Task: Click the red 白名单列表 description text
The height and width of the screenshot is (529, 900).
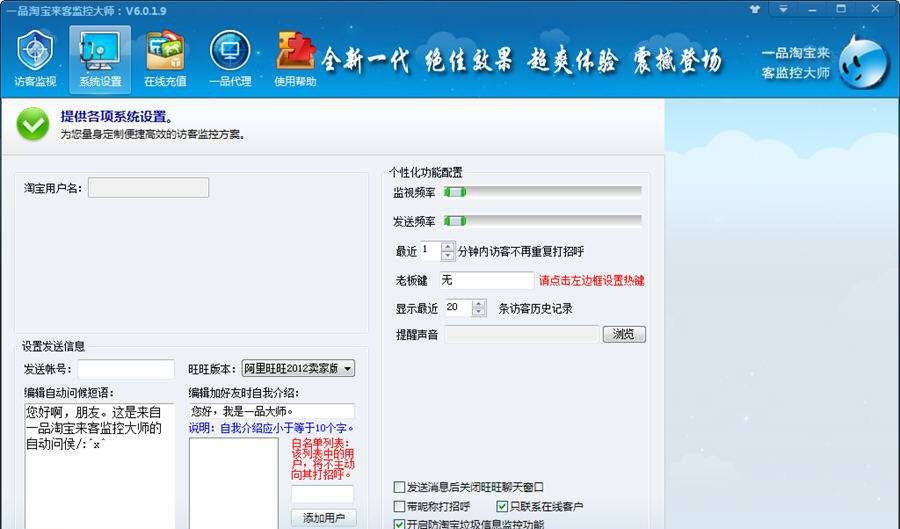Action: tap(323, 459)
